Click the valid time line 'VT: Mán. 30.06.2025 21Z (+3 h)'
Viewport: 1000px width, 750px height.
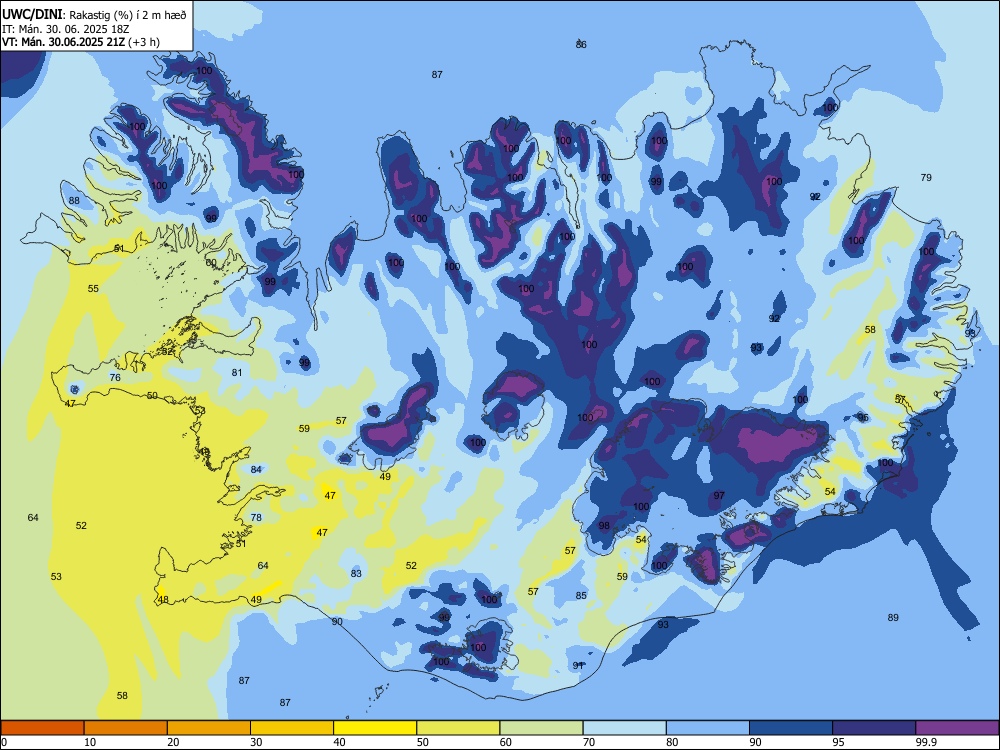pyautogui.click(x=81, y=42)
